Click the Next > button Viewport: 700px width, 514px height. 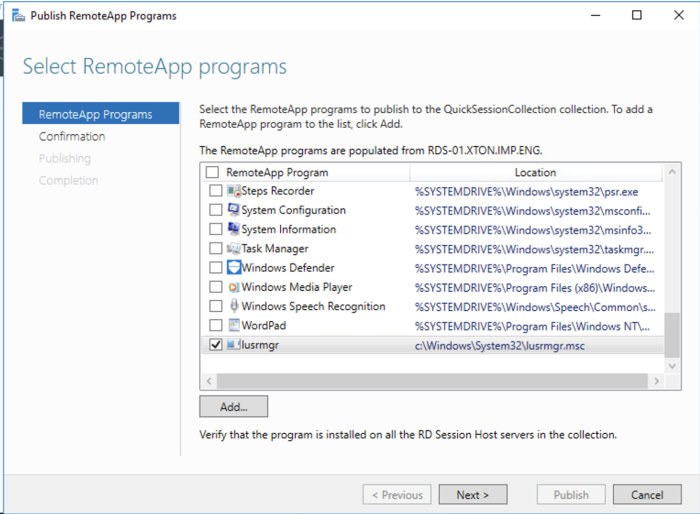473,494
